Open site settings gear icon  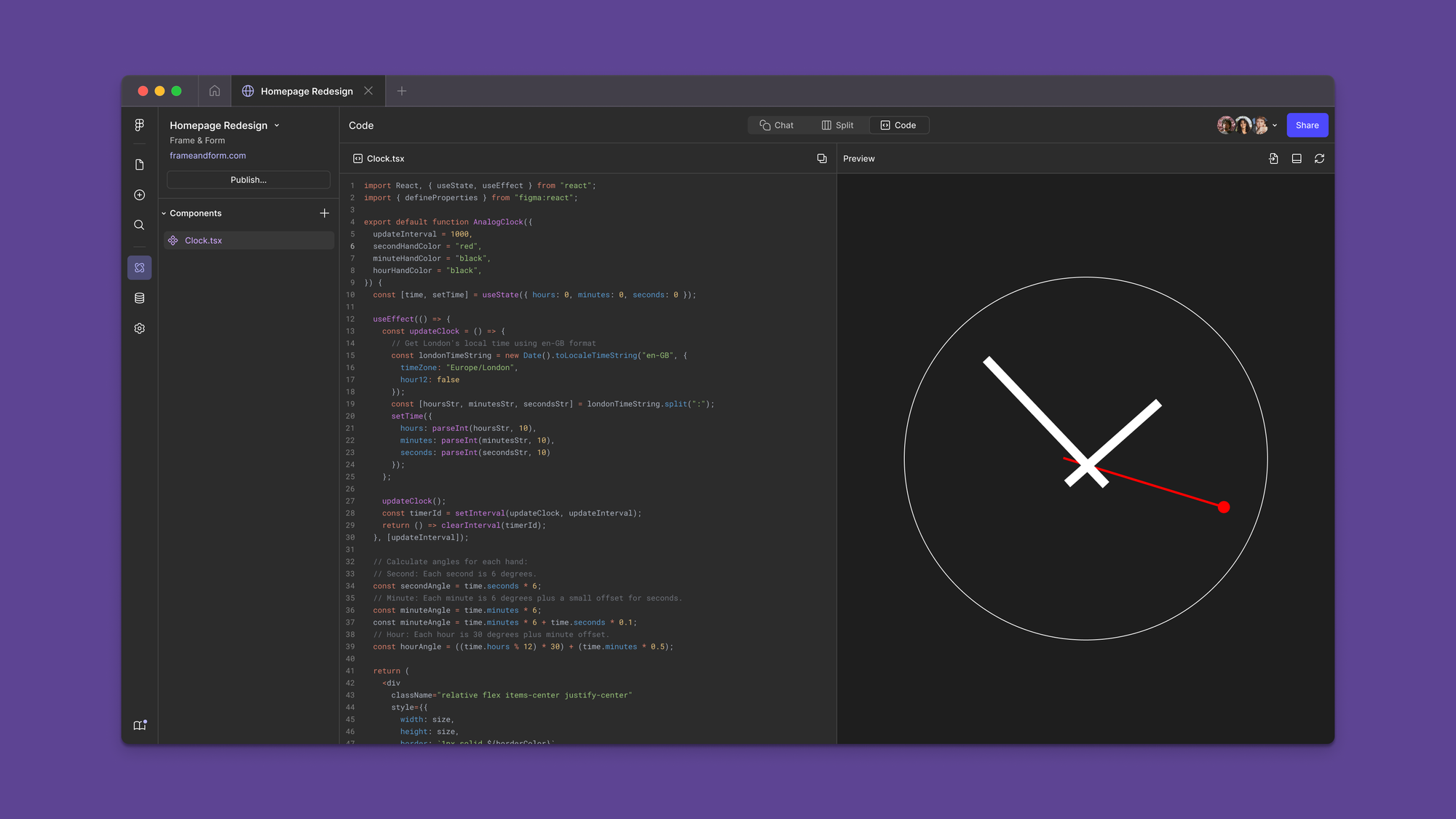(x=140, y=329)
